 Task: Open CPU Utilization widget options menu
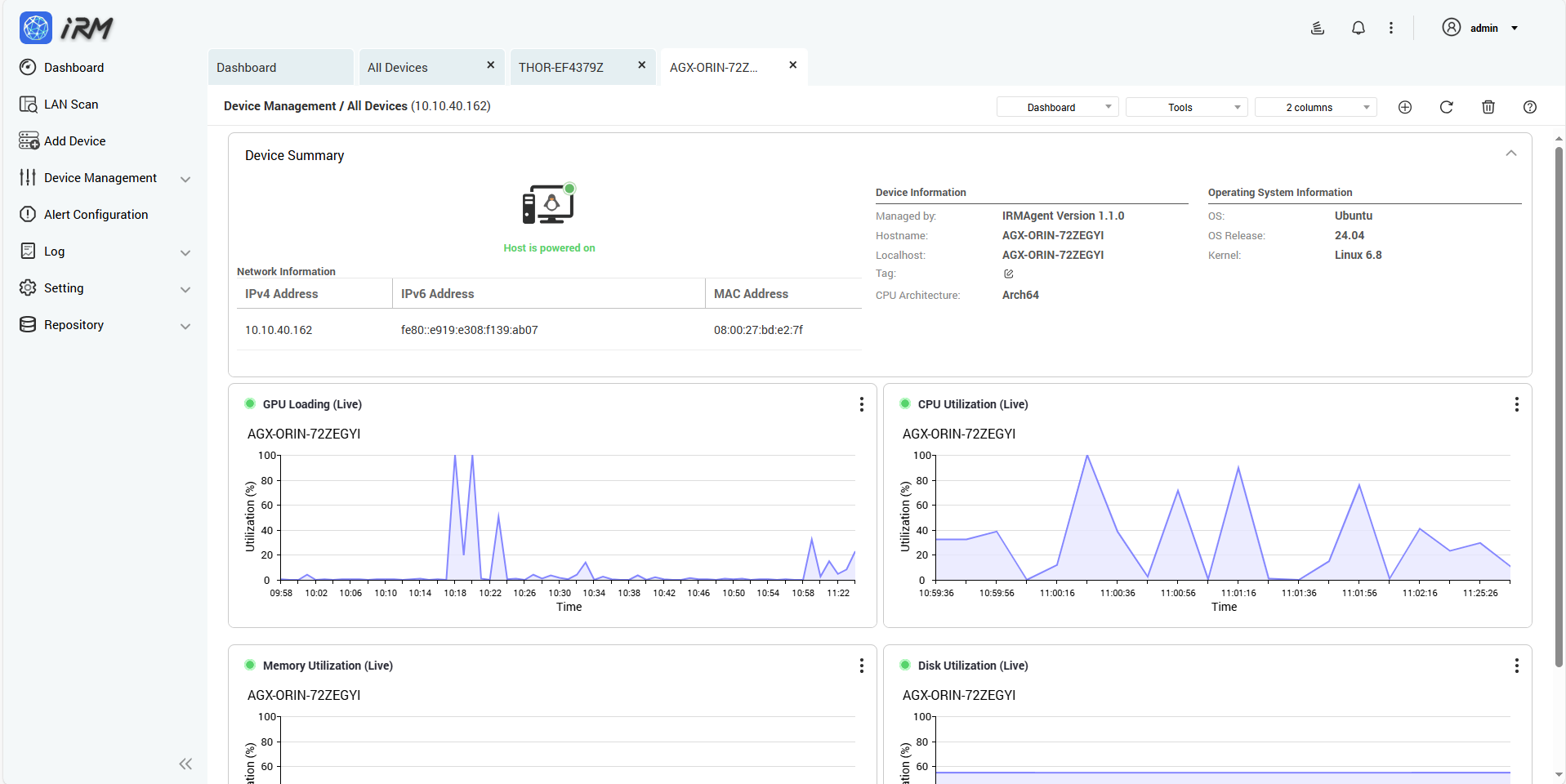(x=1516, y=404)
